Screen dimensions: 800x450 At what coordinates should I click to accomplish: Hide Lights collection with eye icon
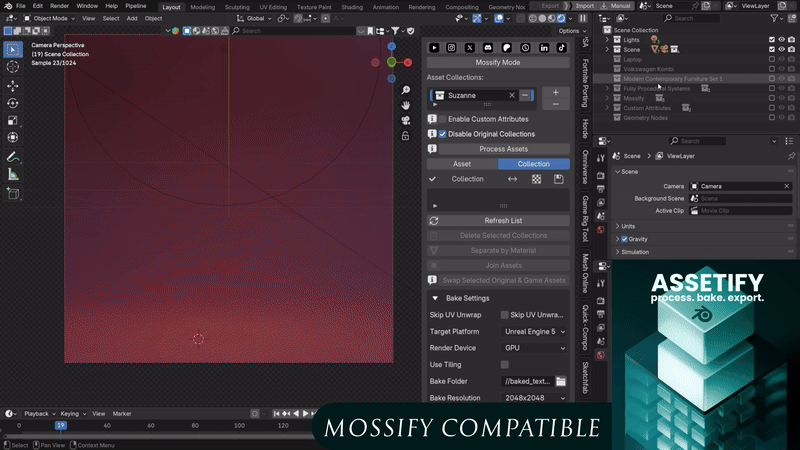tap(781, 40)
